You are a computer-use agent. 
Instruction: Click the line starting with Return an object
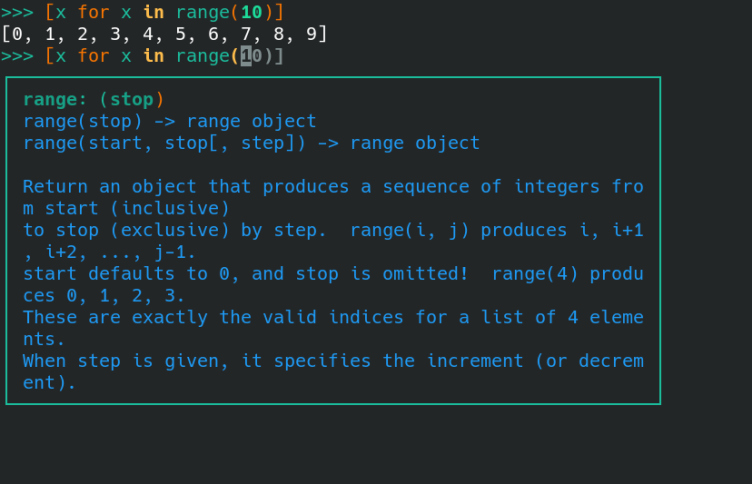(x=333, y=187)
